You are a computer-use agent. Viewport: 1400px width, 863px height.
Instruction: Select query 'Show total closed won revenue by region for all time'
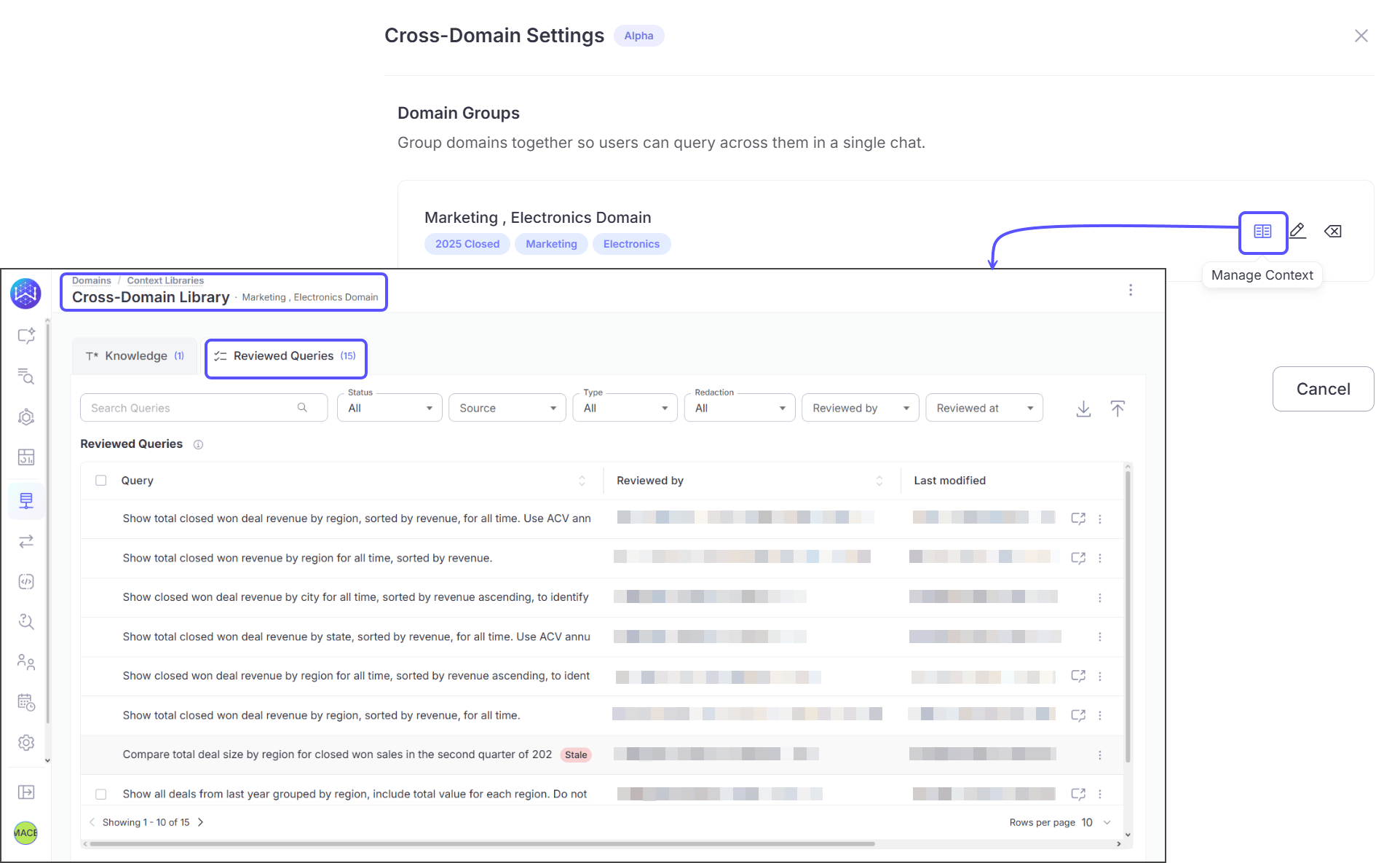(x=307, y=558)
